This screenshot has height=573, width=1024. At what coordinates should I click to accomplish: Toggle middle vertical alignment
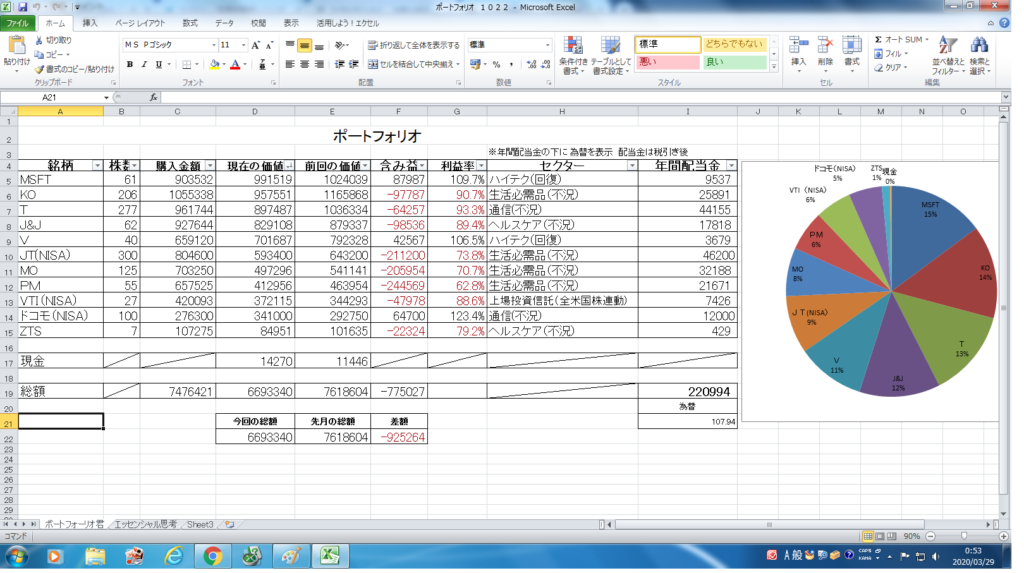point(304,46)
